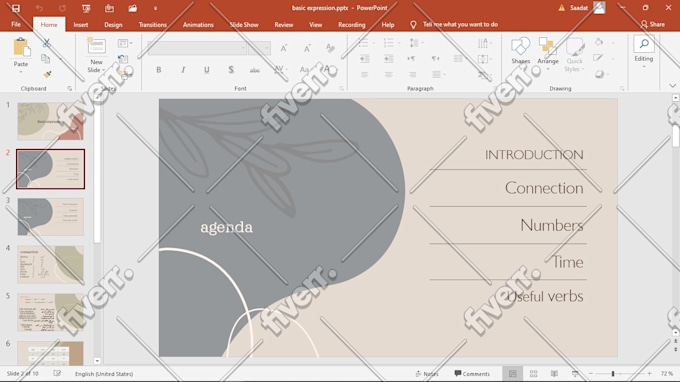Open Comments pane from status bar

coord(472,373)
